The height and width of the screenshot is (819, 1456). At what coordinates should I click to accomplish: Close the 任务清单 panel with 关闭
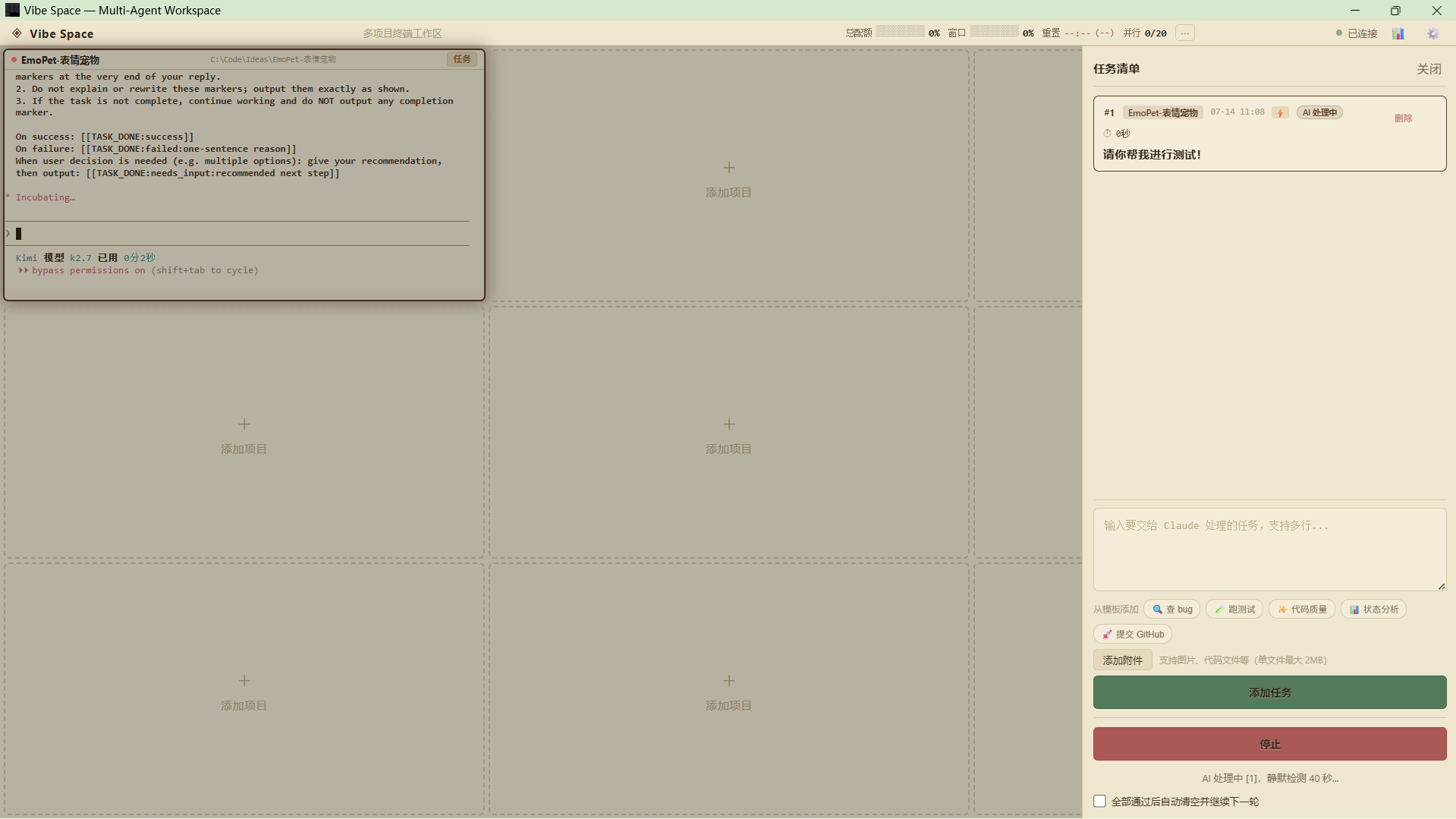(x=1429, y=69)
